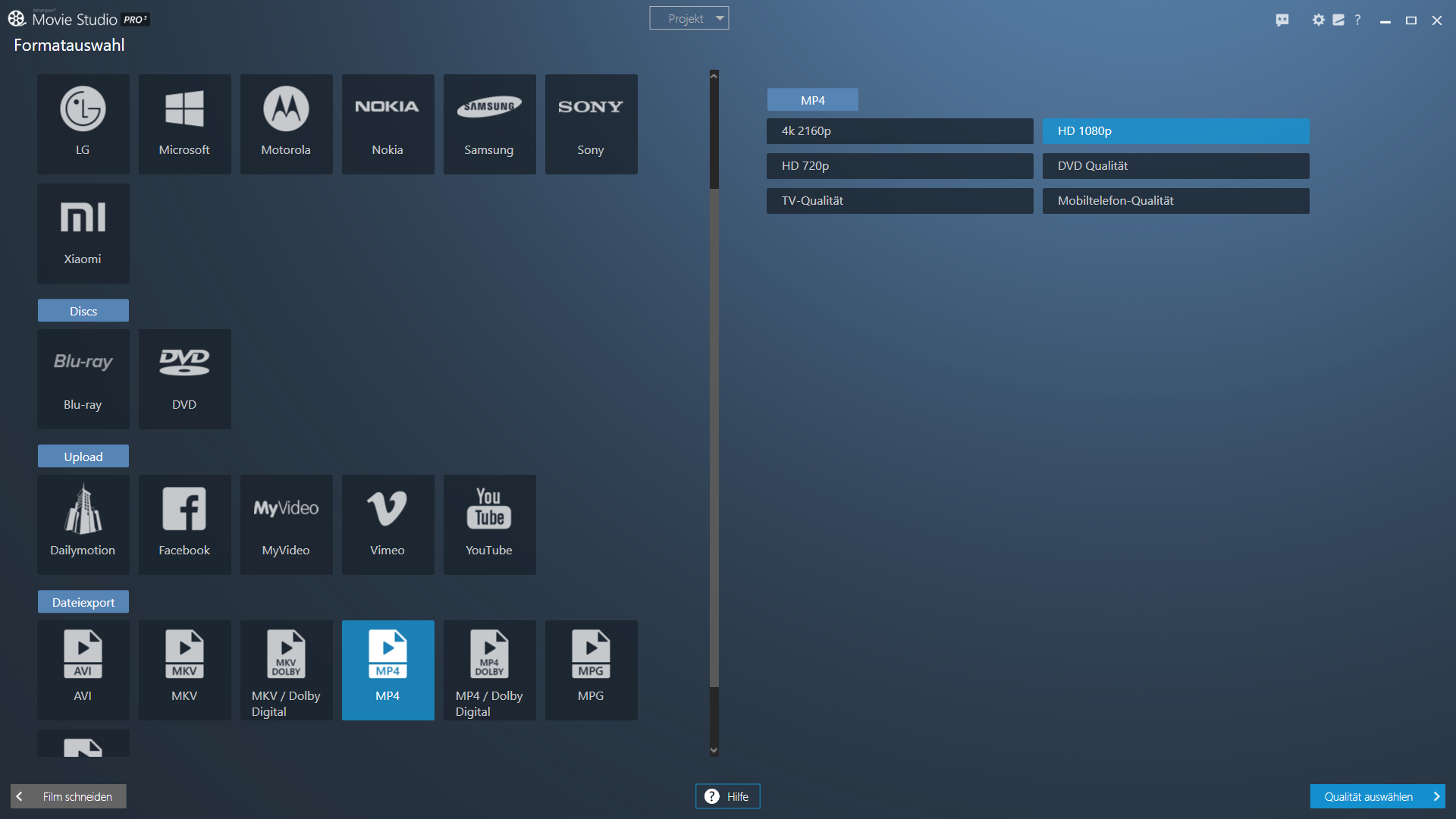
Task: Select the Dailymotion upload format
Action: click(83, 524)
